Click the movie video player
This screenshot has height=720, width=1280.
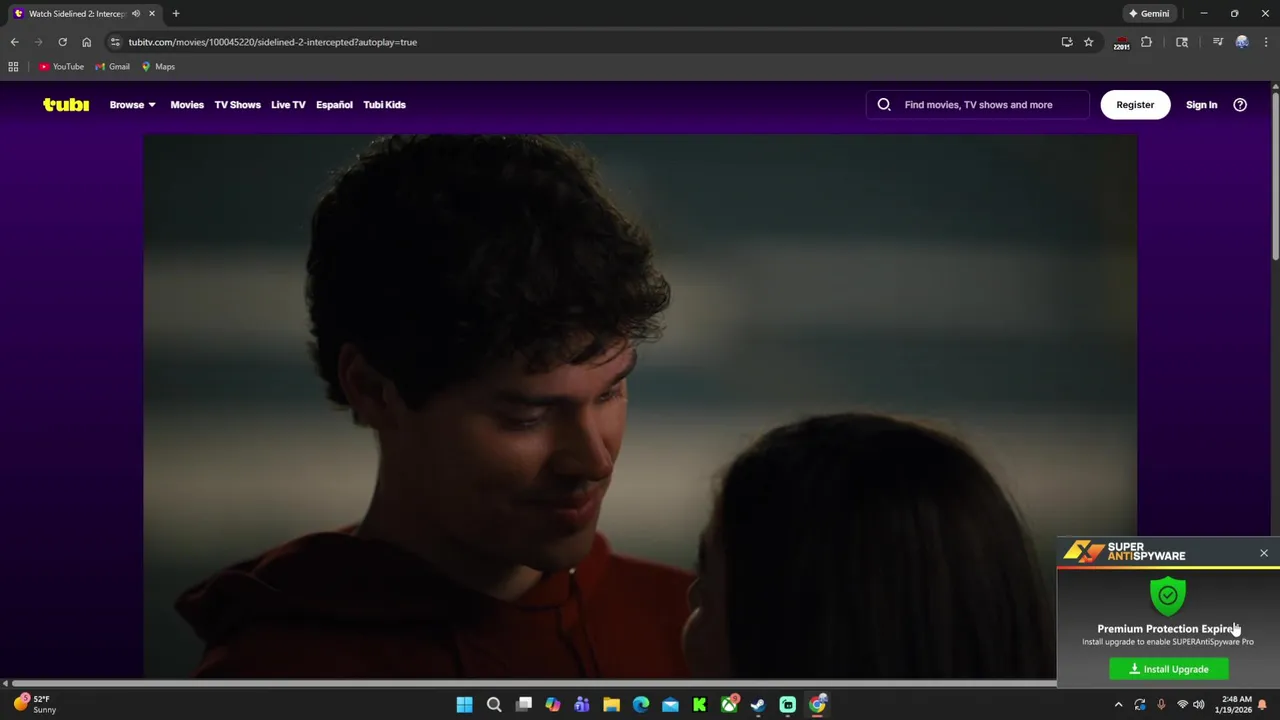point(640,406)
